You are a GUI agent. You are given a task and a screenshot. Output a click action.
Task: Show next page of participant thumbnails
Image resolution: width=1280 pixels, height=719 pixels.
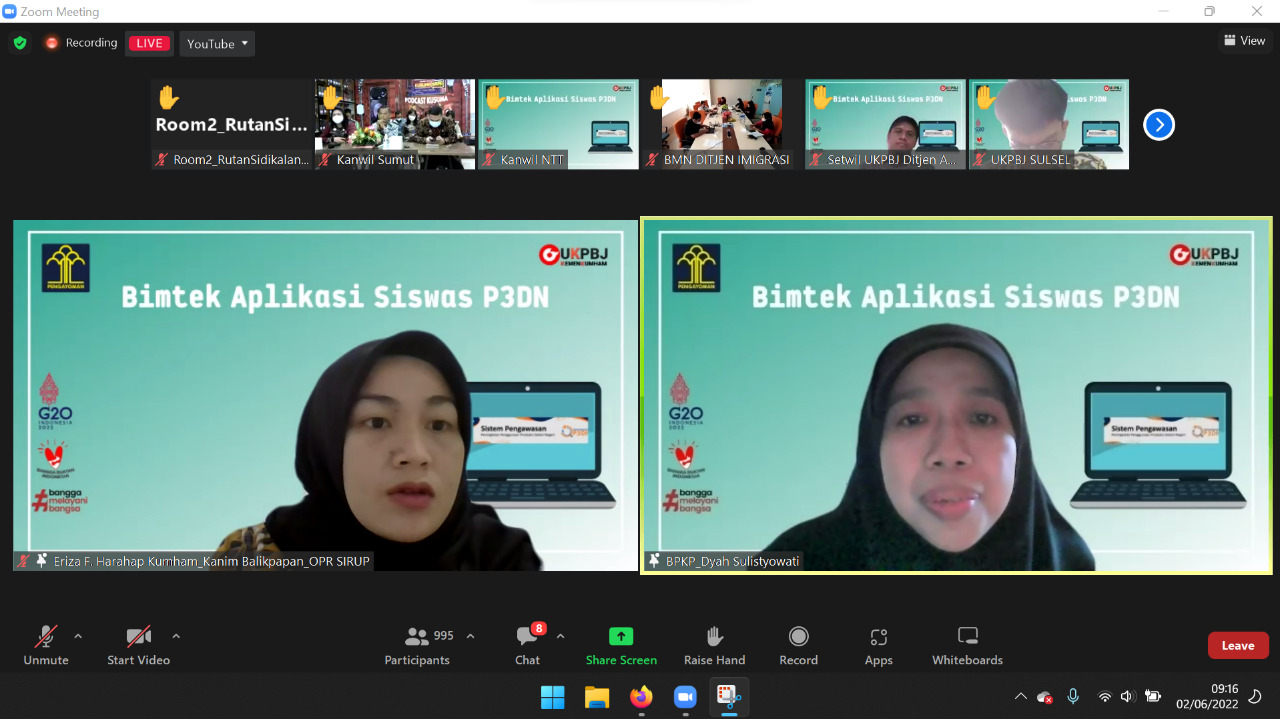tap(1158, 125)
